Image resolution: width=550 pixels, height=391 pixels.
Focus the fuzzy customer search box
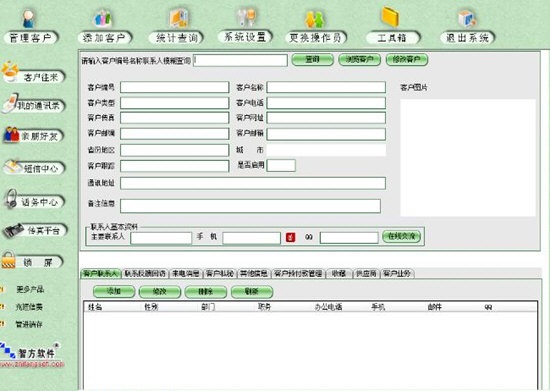tap(240, 60)
